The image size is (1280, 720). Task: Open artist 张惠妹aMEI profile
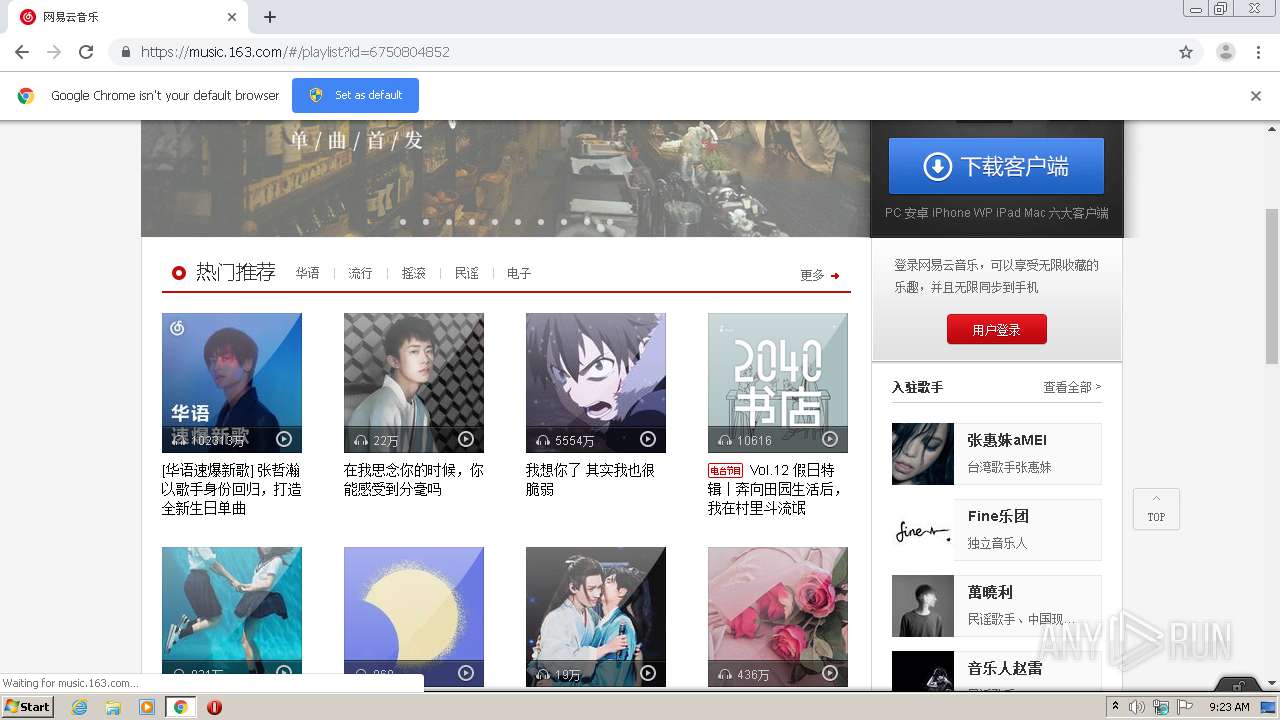[x=1007, y=440]
